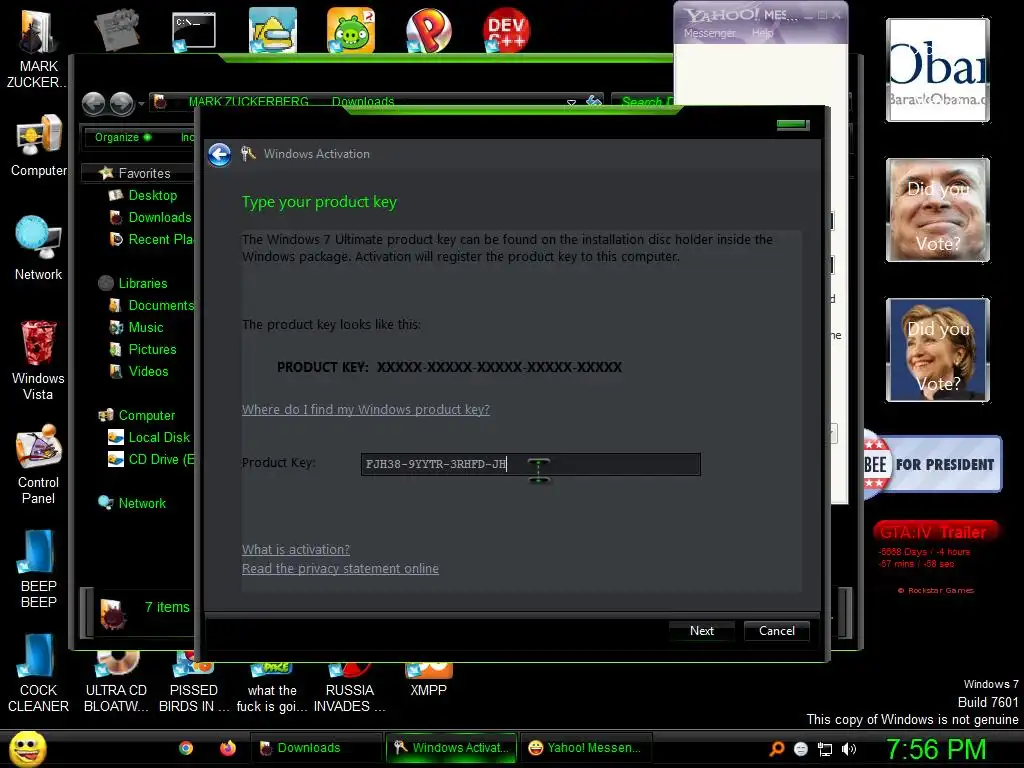1024x768 pixels.
Task: Click the Obama BarackObama gadget
Action: [938, 70]
